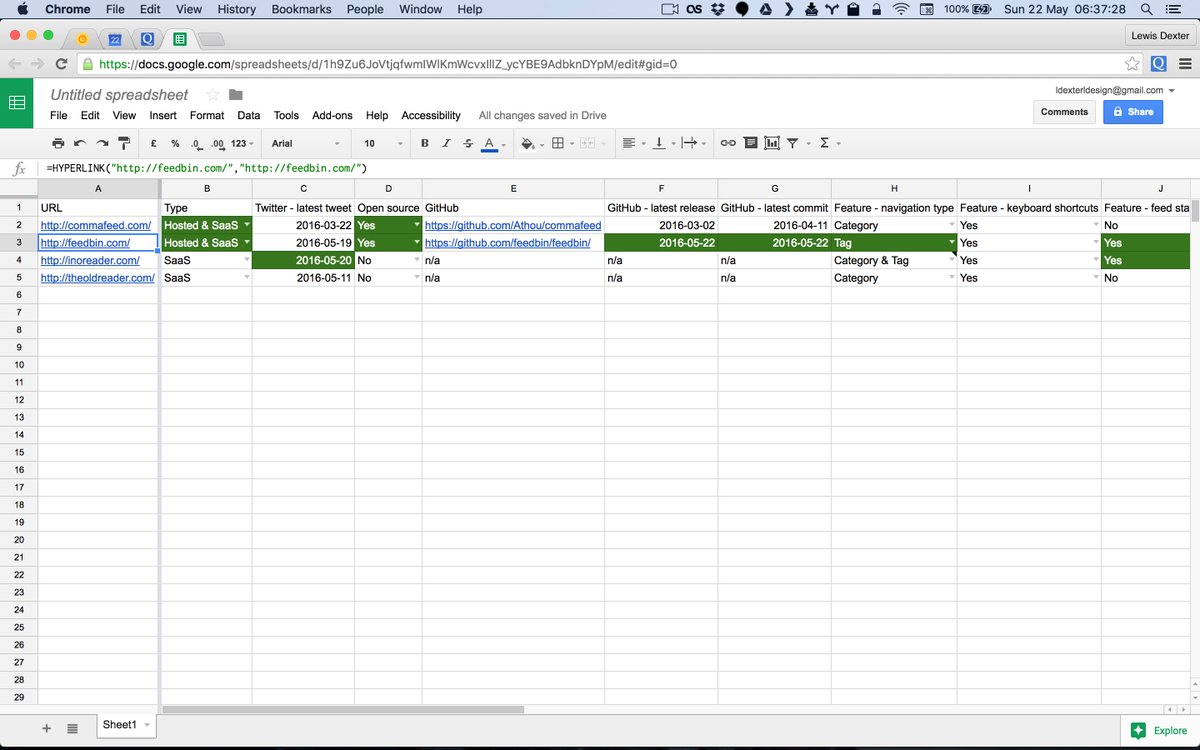The height and width of the screenshot is (750, 1200).
Task: Star the Untitled spreadsheet
Action: [212, 95]
